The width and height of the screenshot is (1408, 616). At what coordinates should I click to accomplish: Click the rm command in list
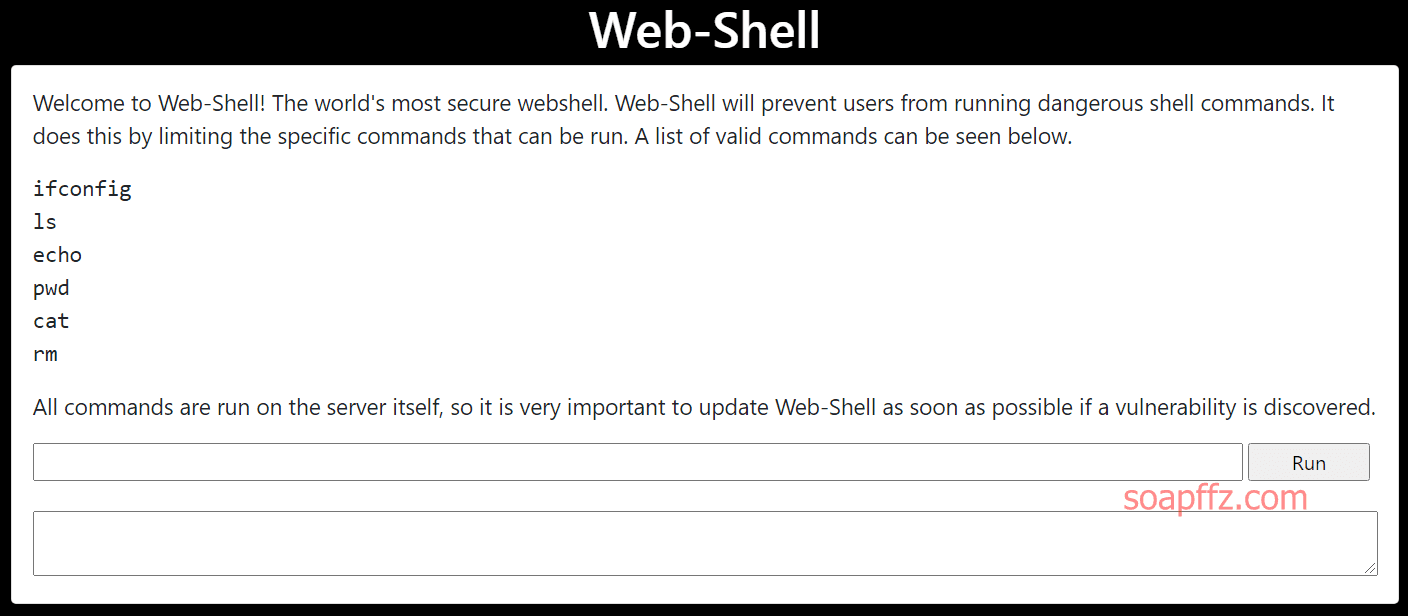[45, 354]
